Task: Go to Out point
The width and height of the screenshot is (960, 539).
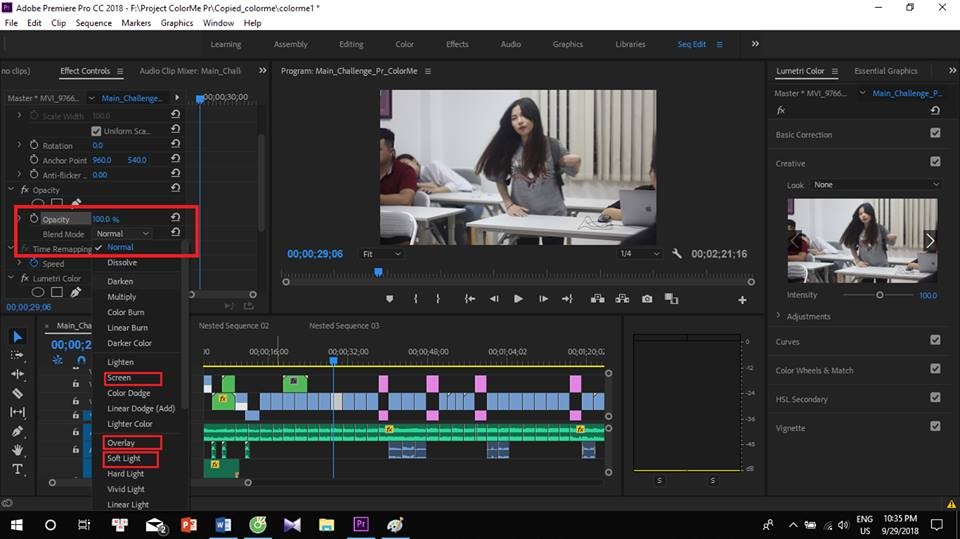Action: click(x=568, y=299)
